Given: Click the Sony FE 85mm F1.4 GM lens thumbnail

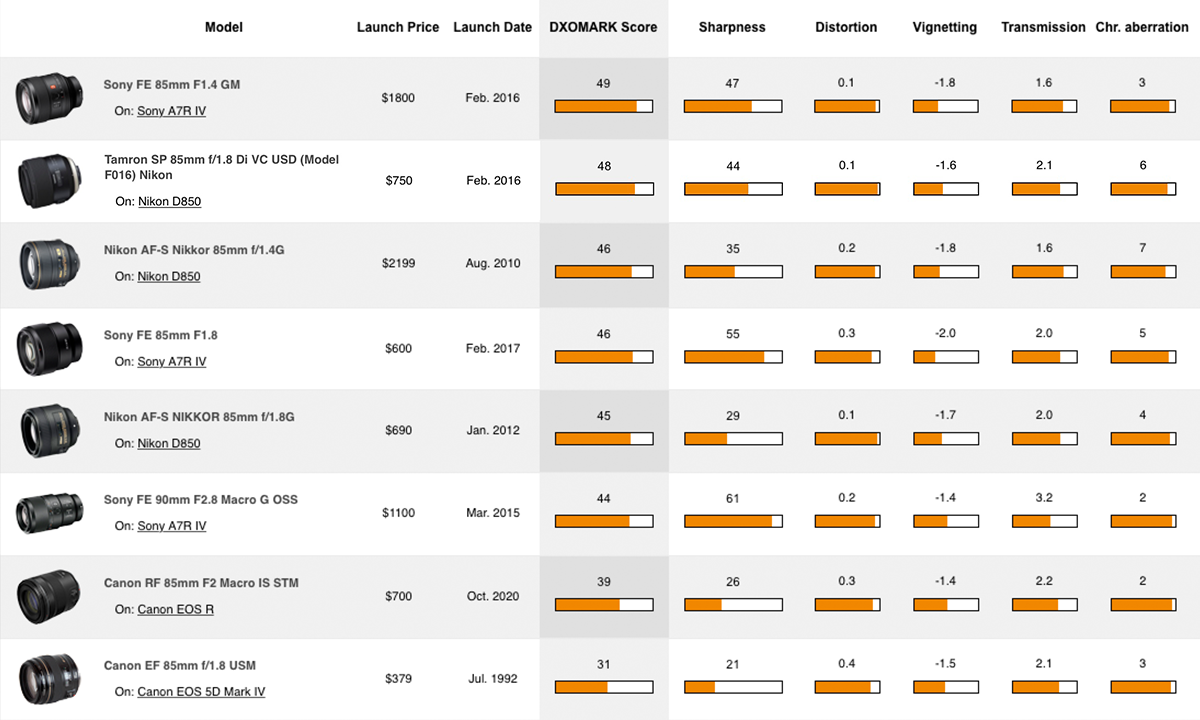Looking at the screenshot, I should pos(42,98).
